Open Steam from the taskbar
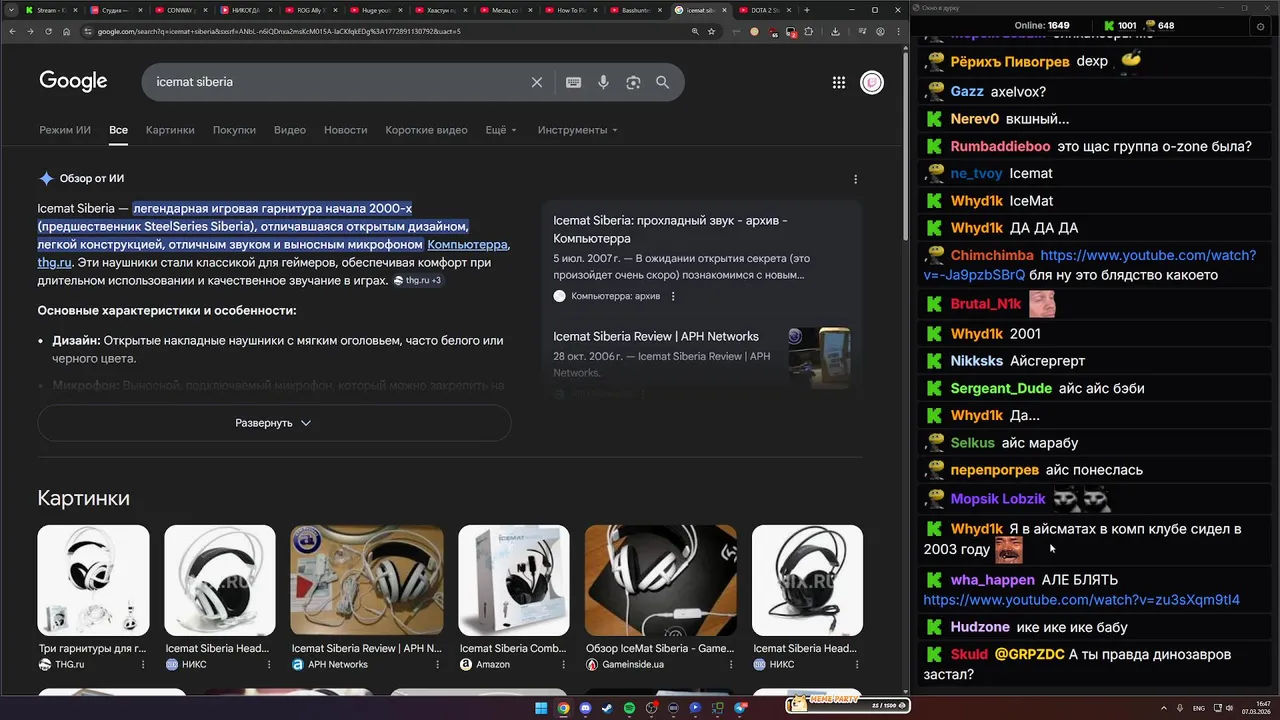This screenshot has width=1280, height=720. (607, 708)
